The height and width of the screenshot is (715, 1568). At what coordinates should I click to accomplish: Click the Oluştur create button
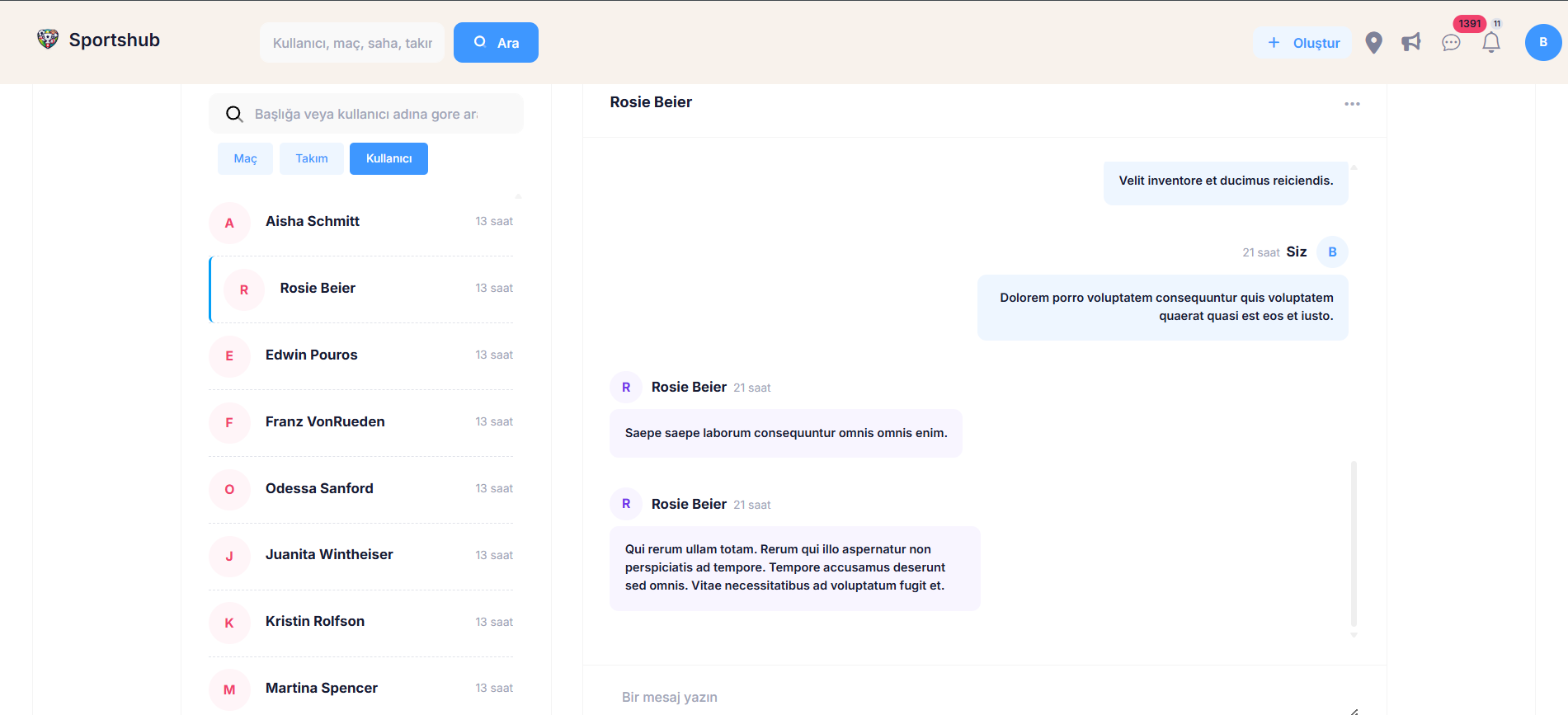point(1303,43)
